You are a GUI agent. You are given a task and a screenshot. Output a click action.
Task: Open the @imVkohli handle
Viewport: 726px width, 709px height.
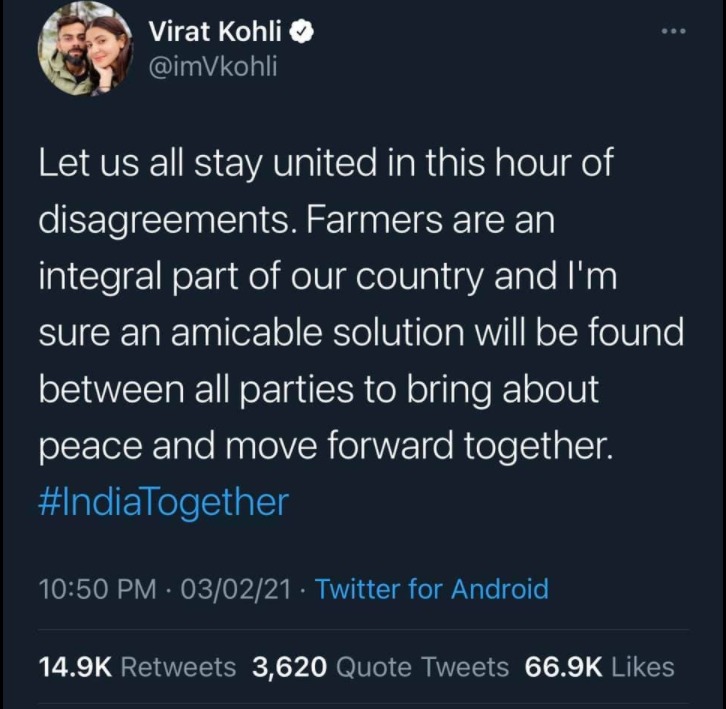coord(212,66)
